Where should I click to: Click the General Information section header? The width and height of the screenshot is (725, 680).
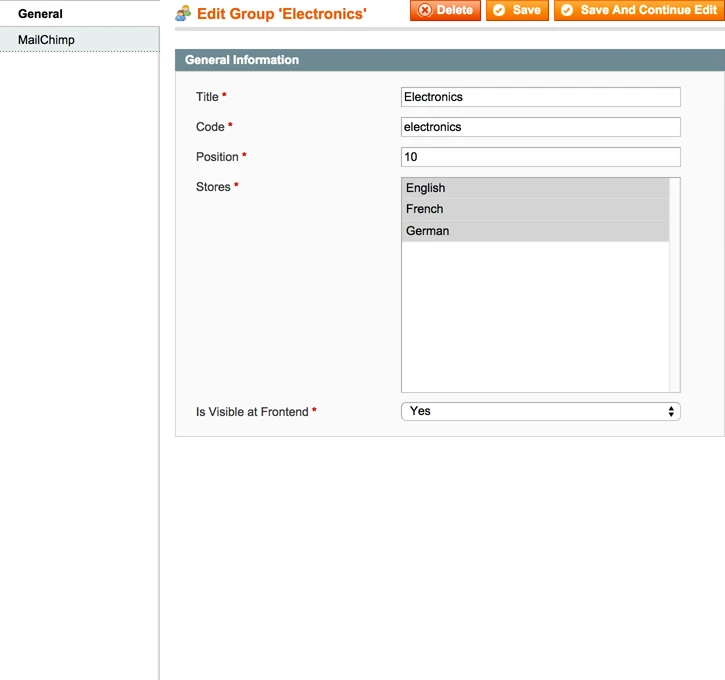point(449,60)
